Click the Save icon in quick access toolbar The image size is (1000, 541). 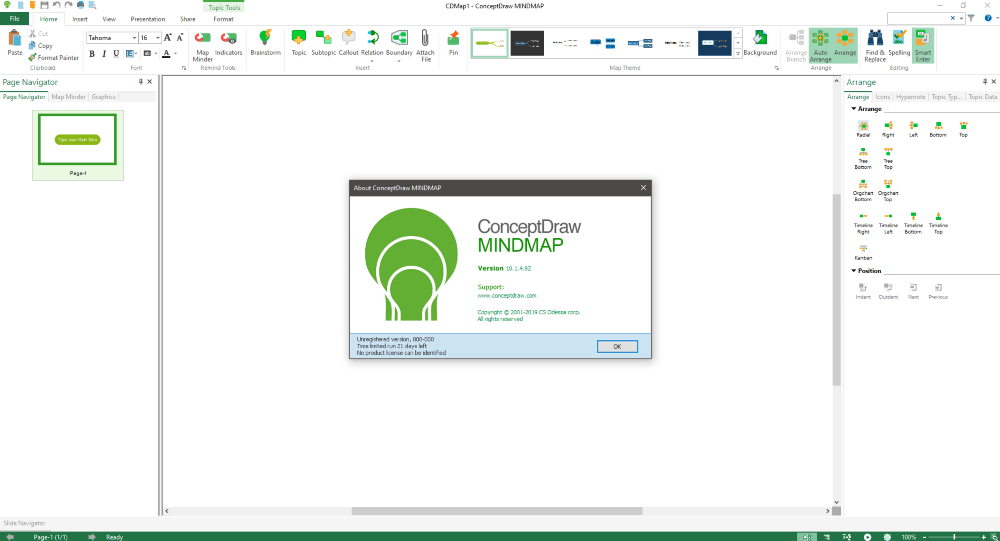pyautogui.click(x=44, y=5)
